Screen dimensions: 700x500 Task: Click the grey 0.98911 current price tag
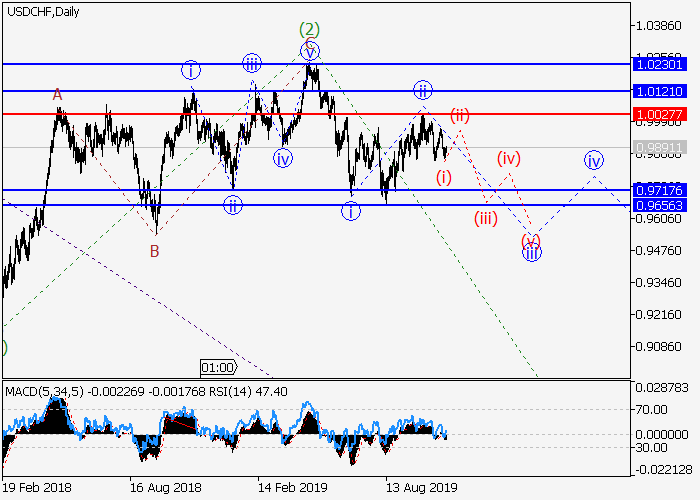[x=659, y=147]
